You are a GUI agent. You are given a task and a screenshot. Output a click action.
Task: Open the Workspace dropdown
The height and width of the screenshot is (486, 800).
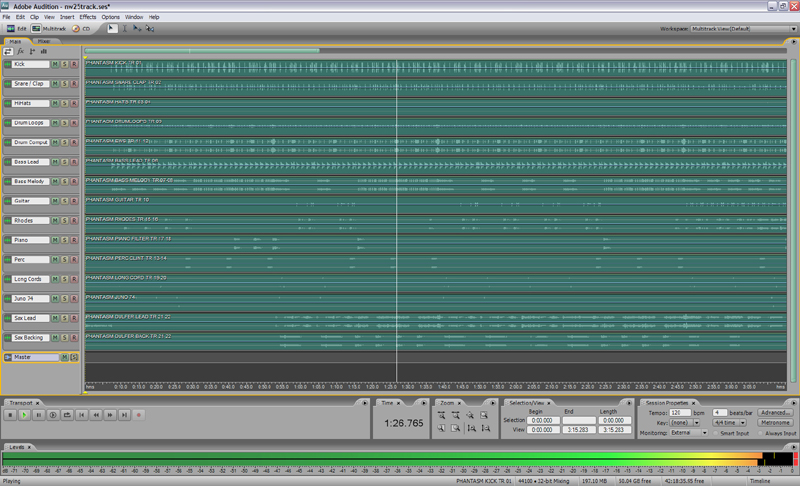[743, 29]
